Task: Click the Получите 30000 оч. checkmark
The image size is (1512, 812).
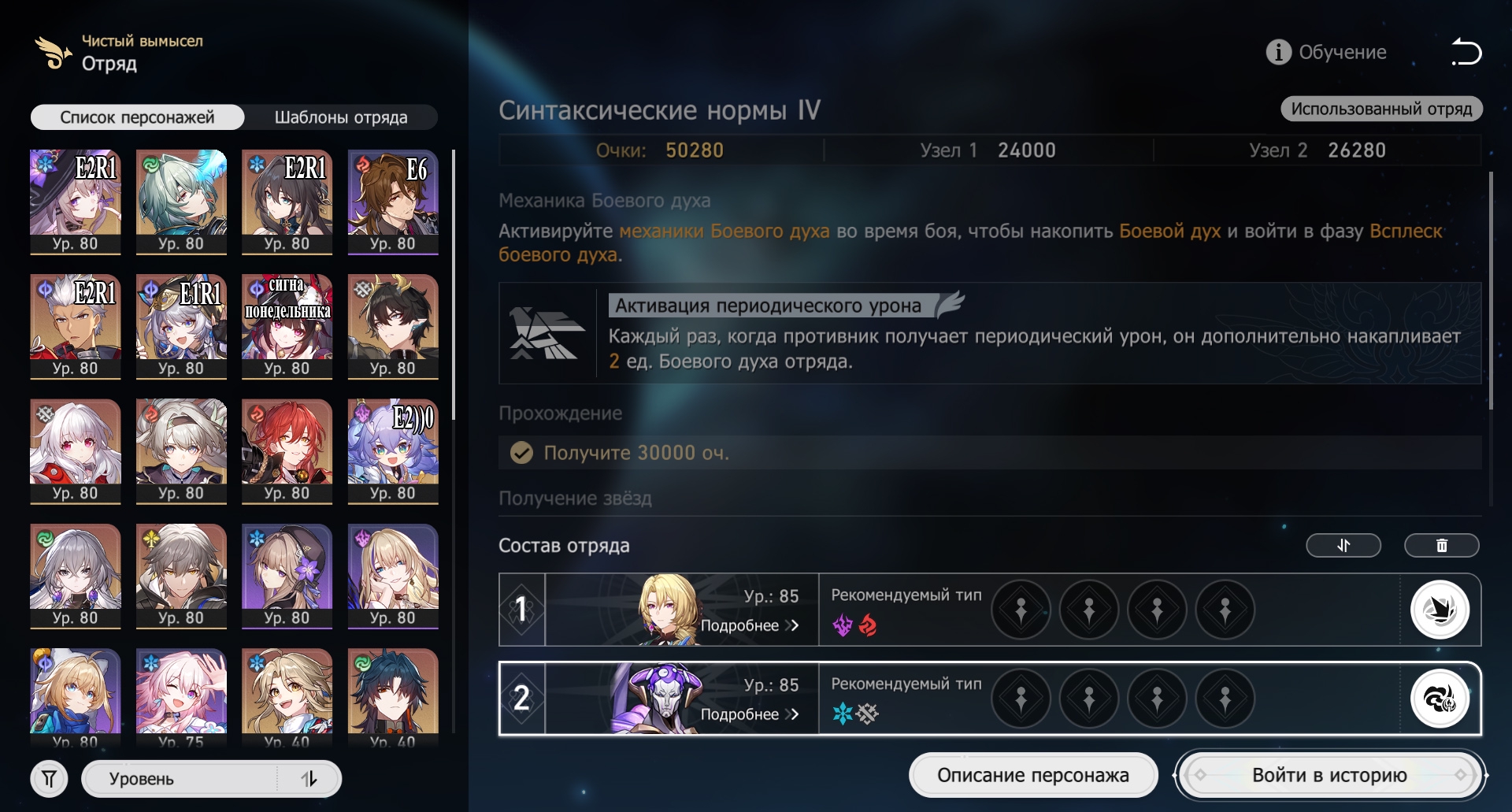Action: (x=521, y=453)
